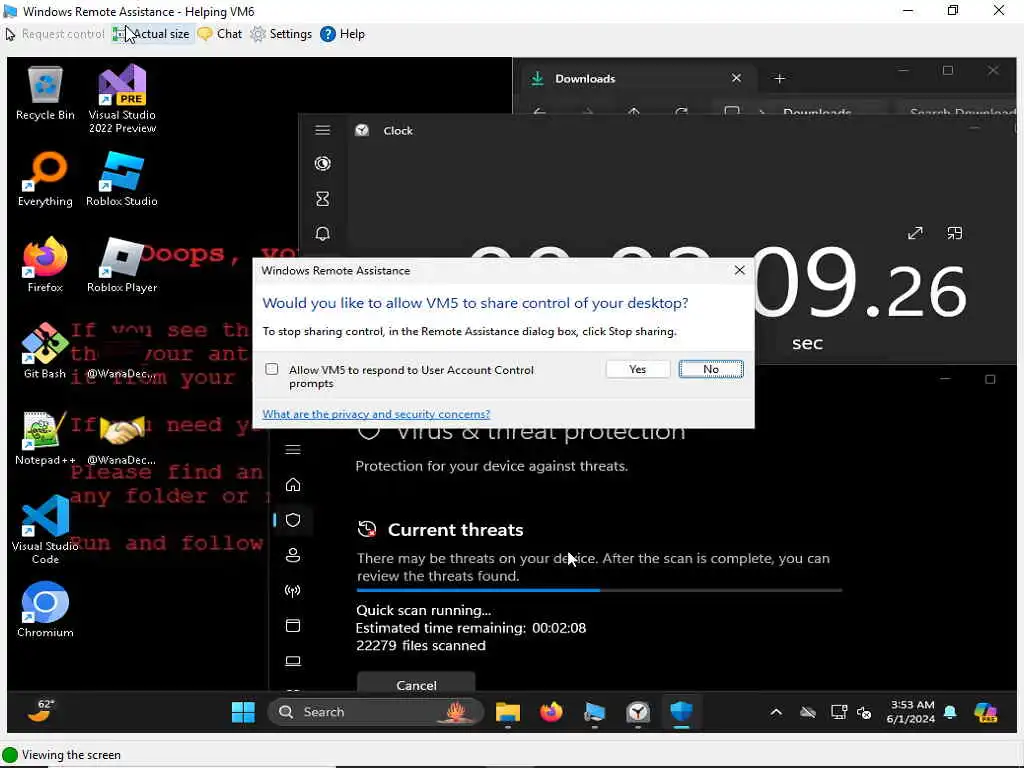Screen dimensions: 1024x768
Task: Select the Visual Studio Code desktop icon
Action: 45,530
